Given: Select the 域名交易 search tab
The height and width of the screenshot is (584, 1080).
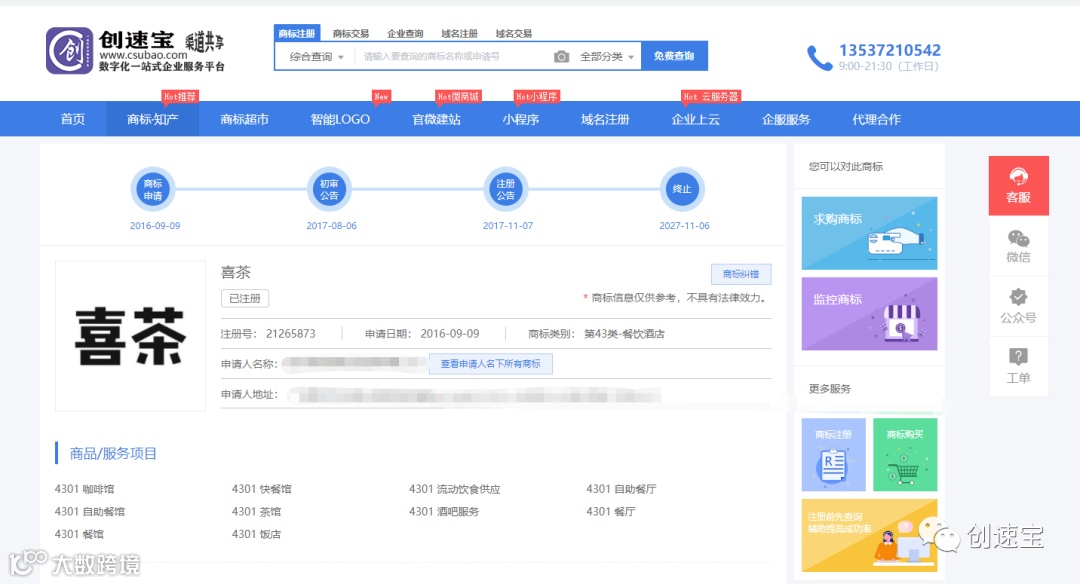Looking at the screenshot, I should click(514, 33).
